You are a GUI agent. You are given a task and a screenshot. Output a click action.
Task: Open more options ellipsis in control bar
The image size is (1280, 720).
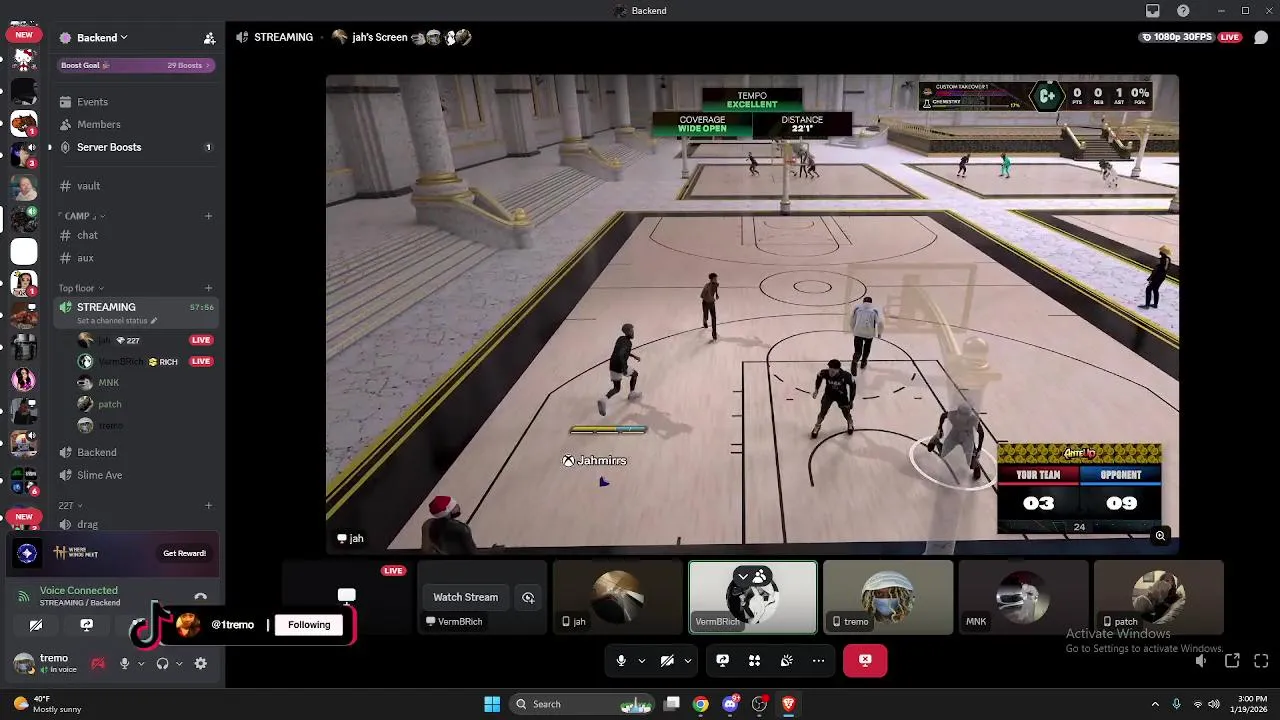(x=818, y=660)
